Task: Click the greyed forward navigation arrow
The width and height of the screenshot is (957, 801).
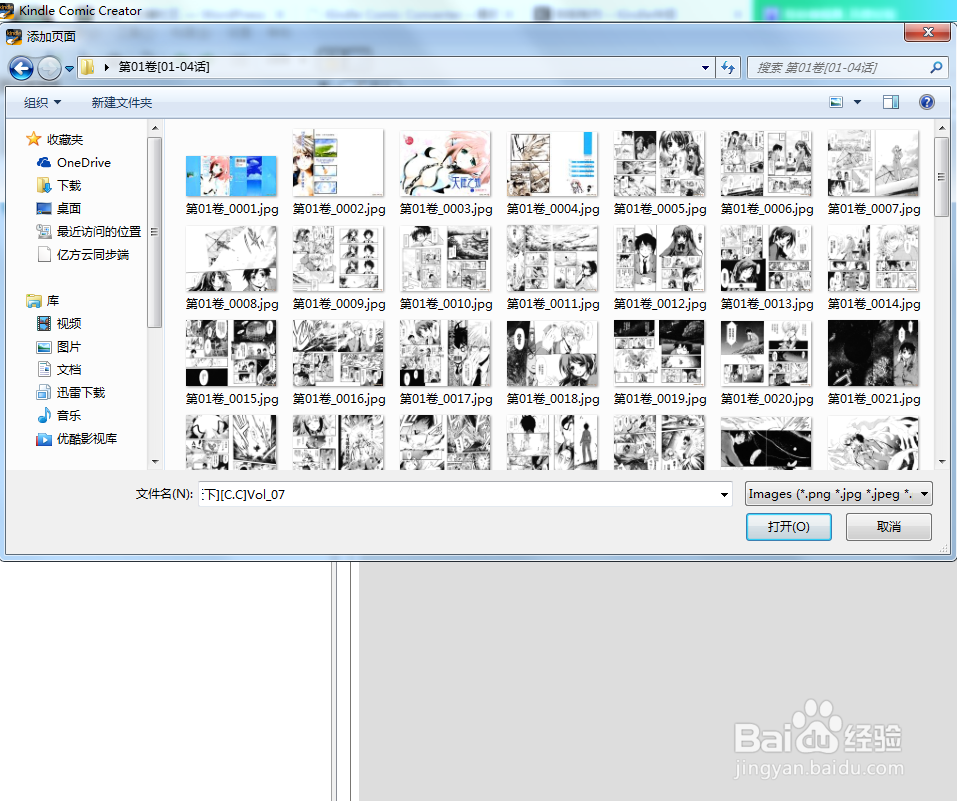Action: coord(49,68)
